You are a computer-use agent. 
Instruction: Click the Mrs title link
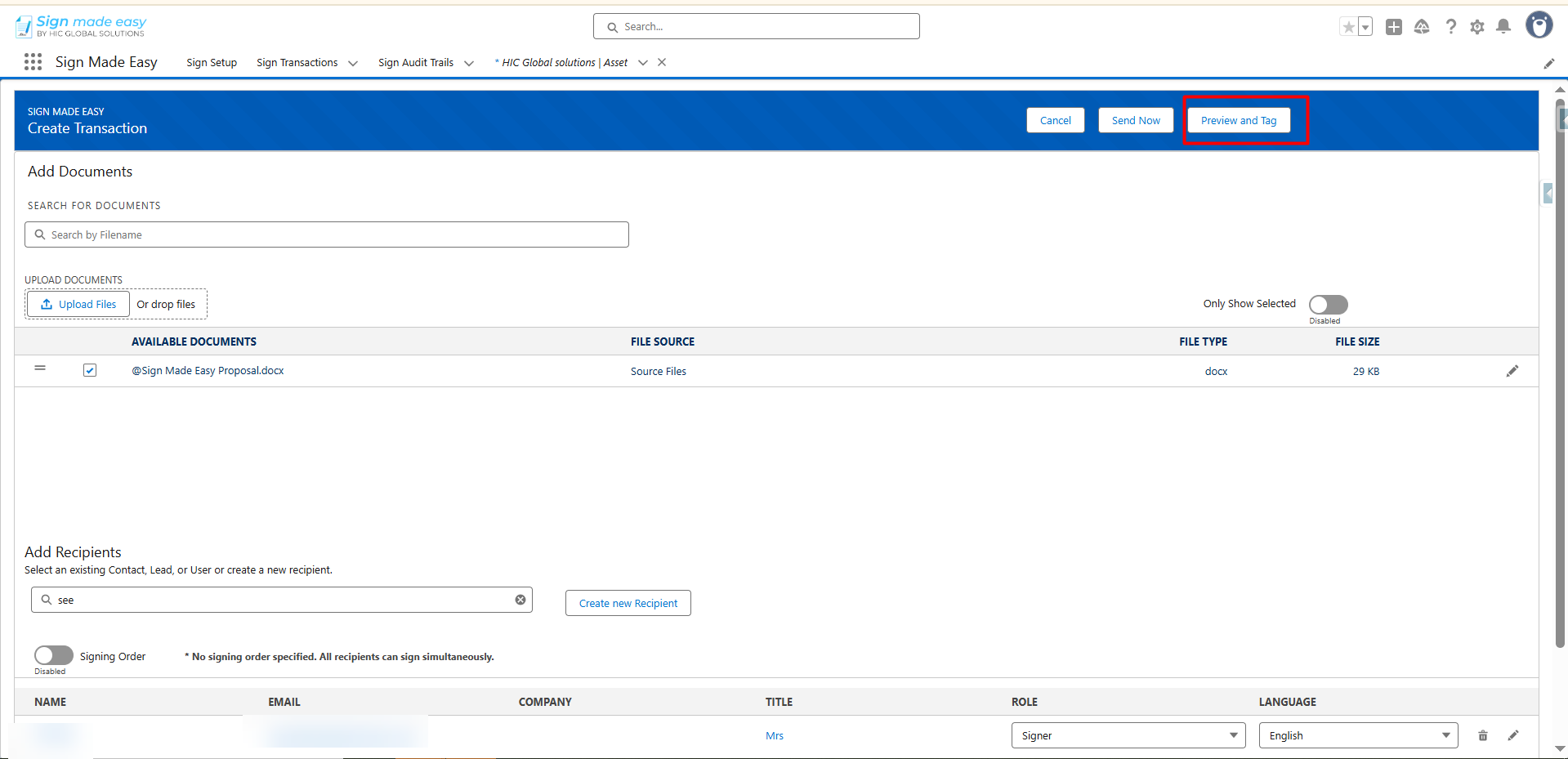point(775,735)
